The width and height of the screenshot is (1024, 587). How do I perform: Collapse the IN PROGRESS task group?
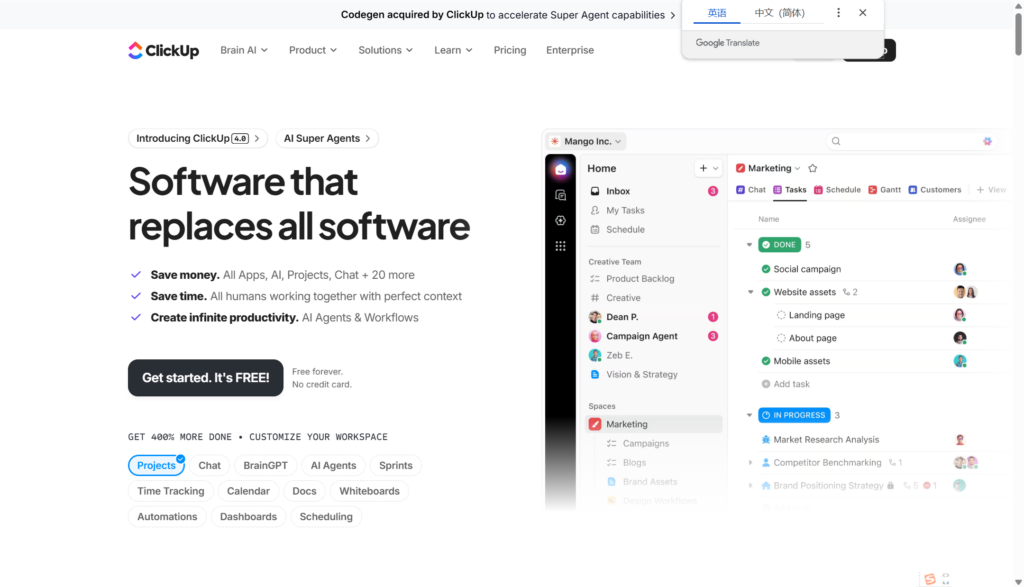click(x=750, y=415)
